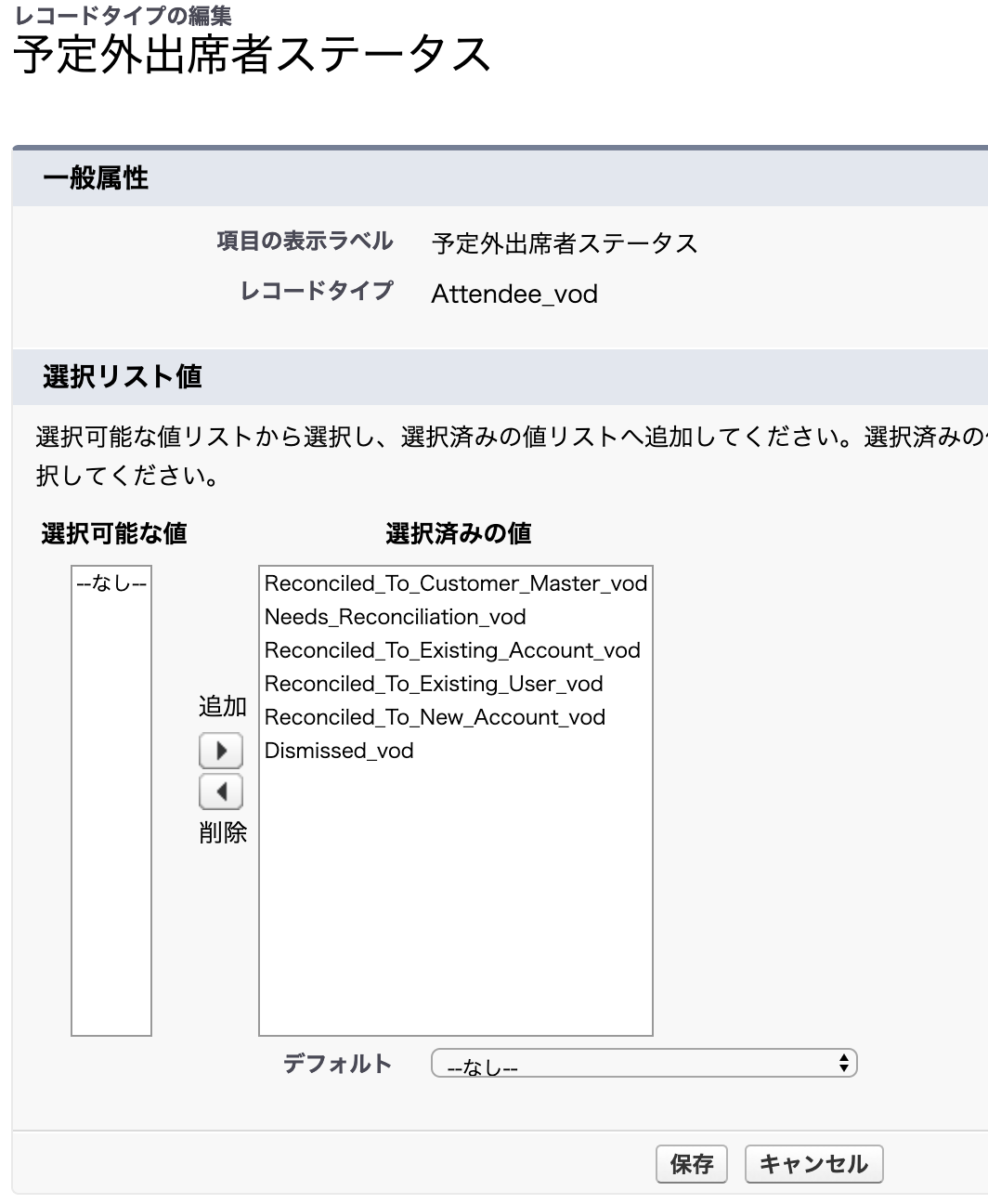The height and width of the screenshot is (1204, 988).
Task: Choose Needs_Reconciliation_vod from the selected list
Action: coord(396,617)
